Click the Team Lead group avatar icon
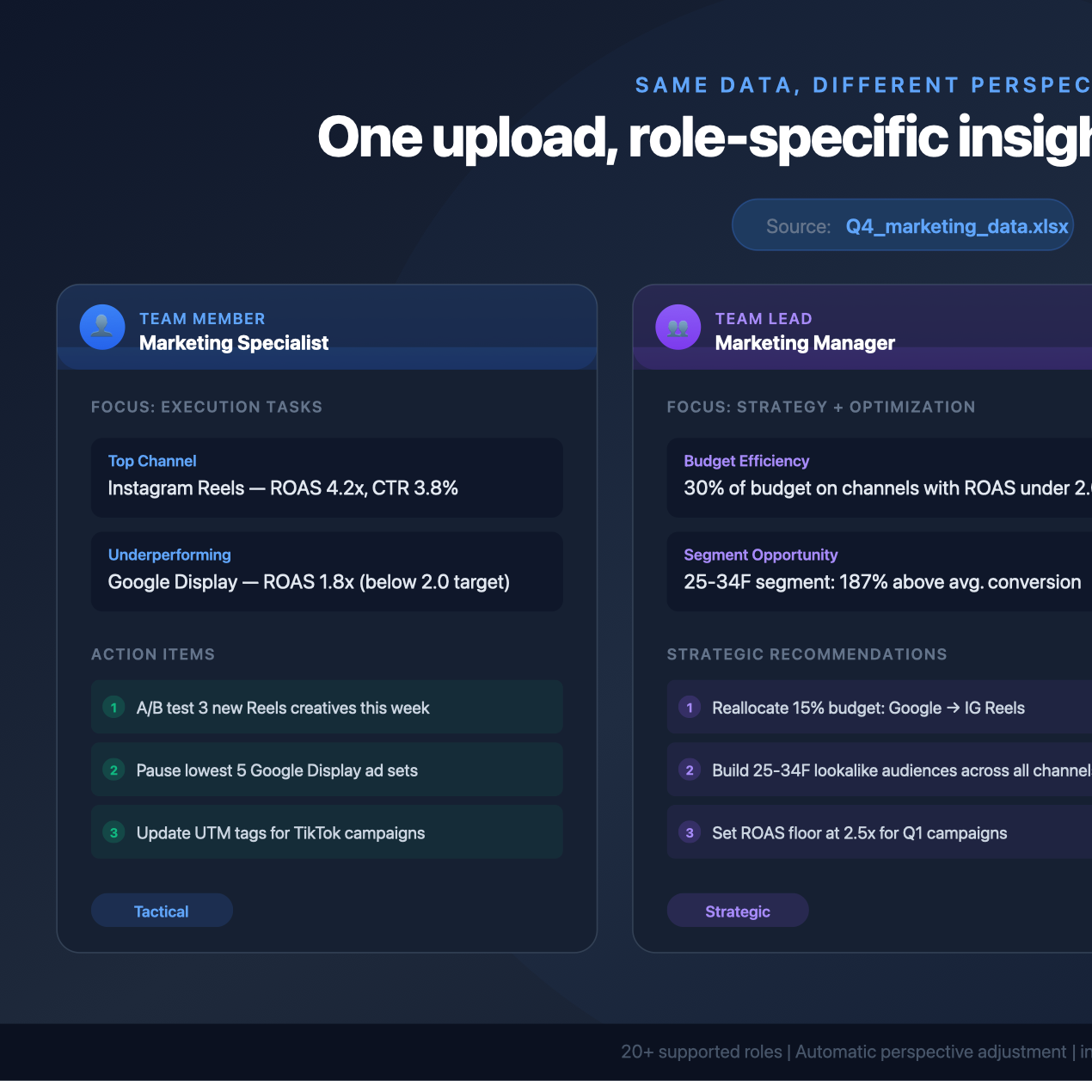1092x1092 pixels. tap(678, 327)
